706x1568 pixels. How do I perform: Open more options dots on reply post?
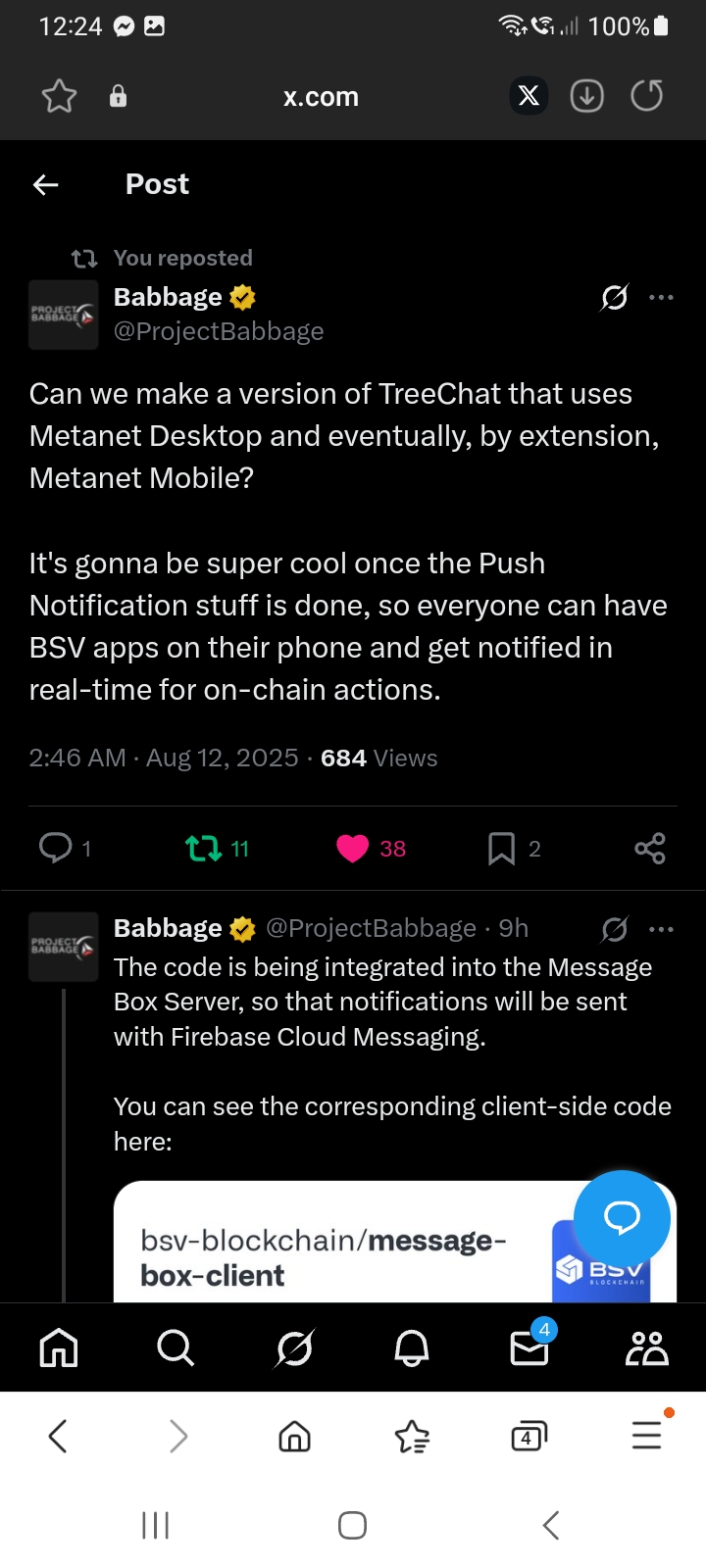coord(662,929)
